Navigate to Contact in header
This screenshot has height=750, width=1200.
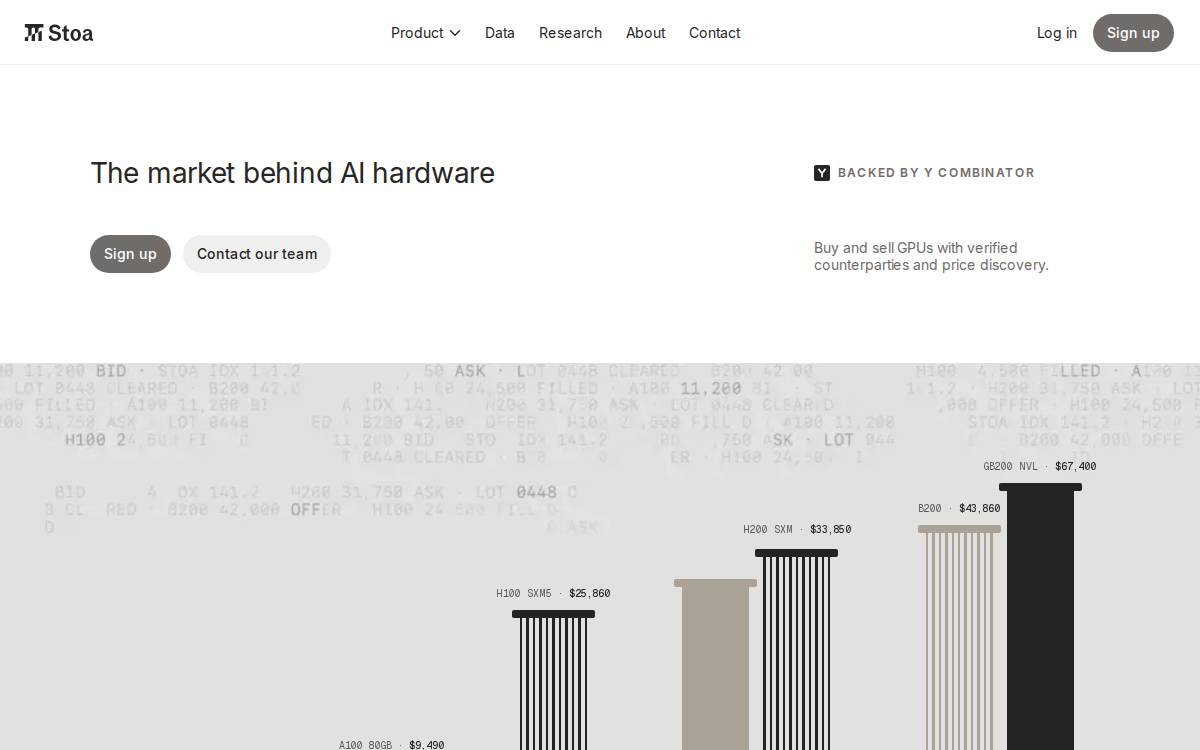(x=714, y=33)
